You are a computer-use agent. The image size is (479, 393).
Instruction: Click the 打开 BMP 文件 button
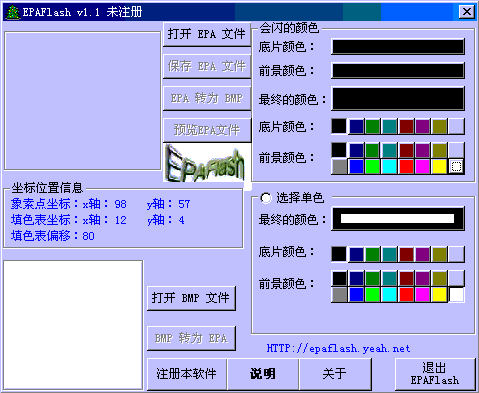(191, 298)
